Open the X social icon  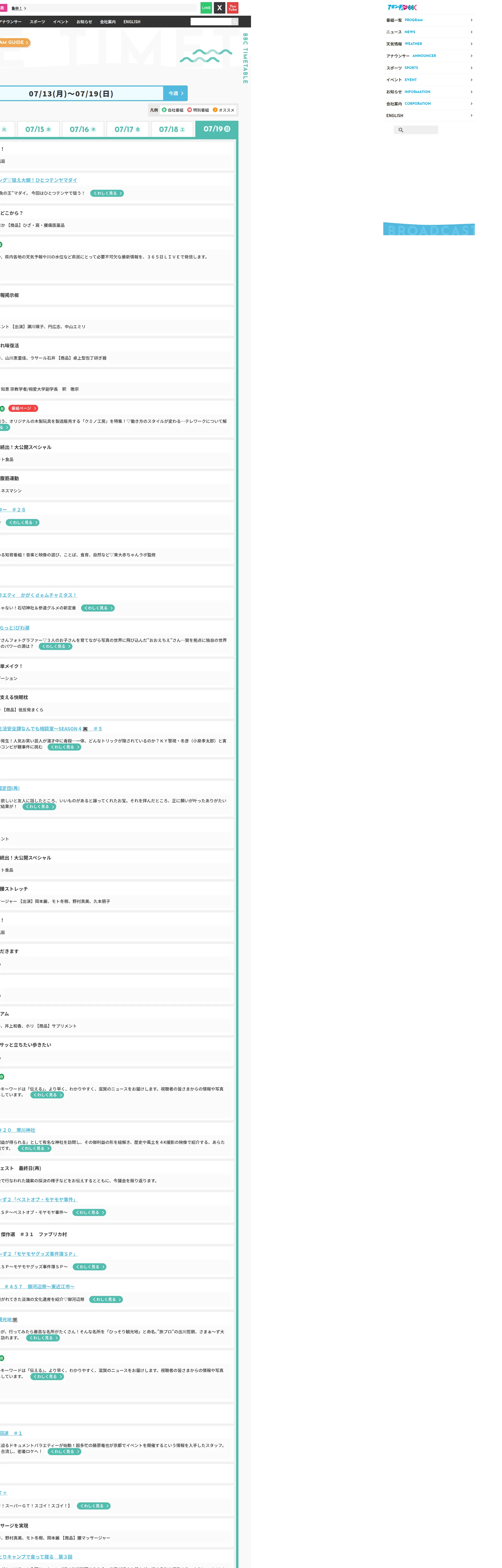click(220, 8)
